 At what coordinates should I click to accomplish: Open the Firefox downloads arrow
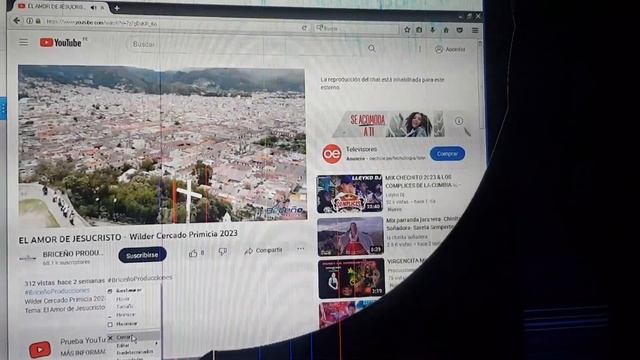tap(433, 30)
